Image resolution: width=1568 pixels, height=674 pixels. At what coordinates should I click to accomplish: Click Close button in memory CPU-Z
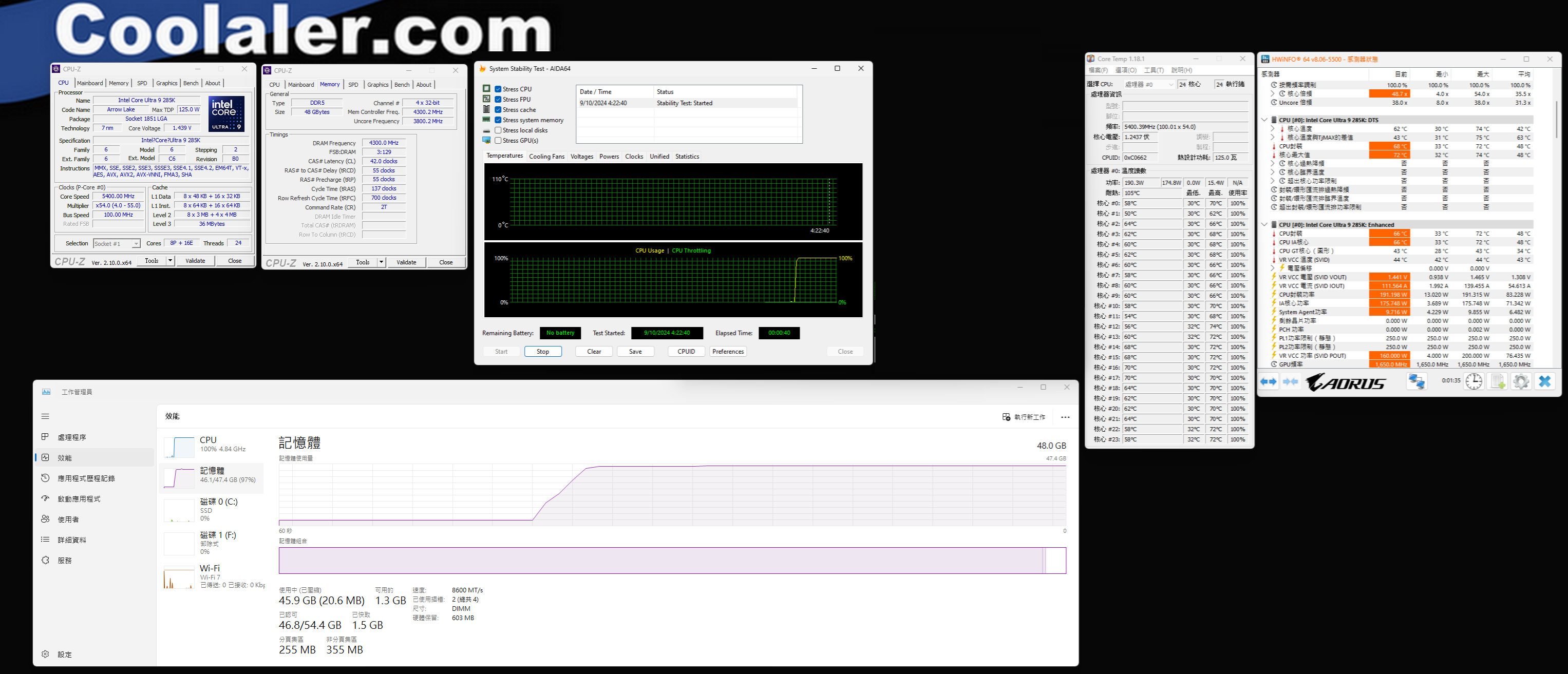click(446, 263)
